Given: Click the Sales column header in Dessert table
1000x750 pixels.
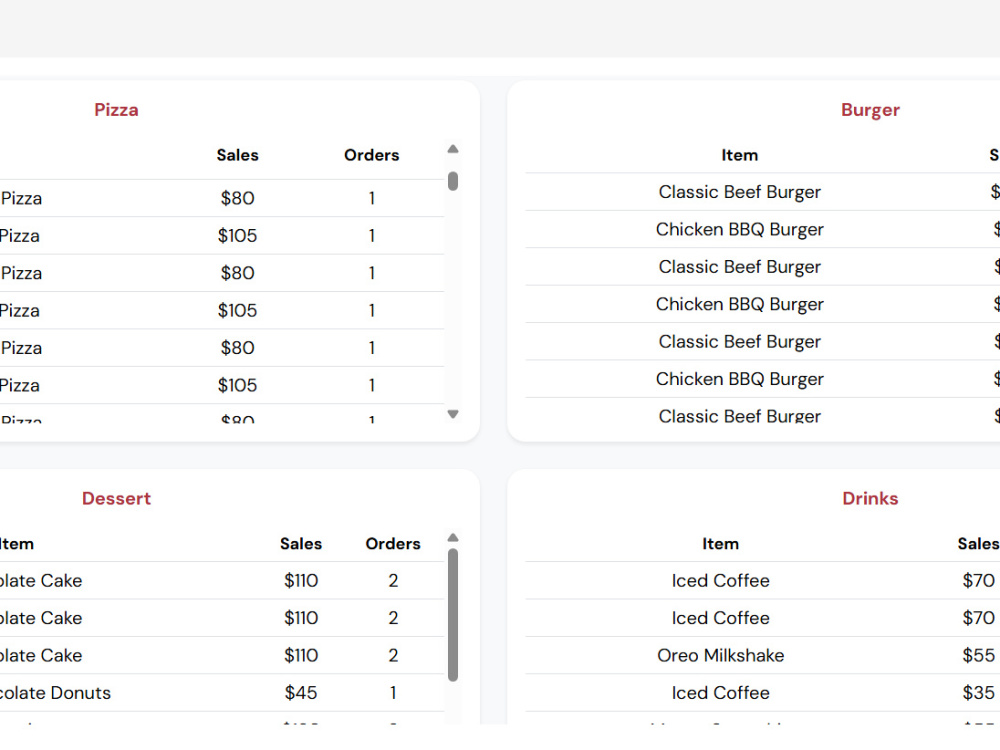Looking at the screenshot, I should [301, 543].
